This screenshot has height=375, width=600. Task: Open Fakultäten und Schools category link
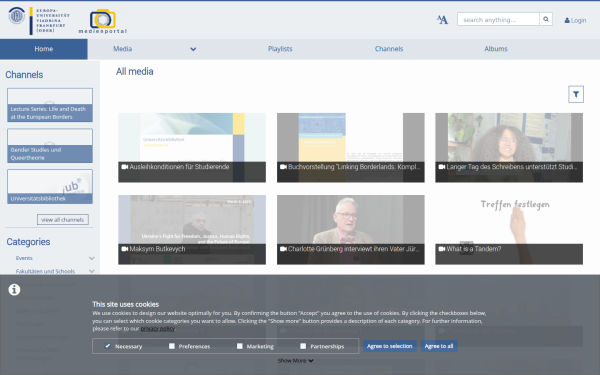45,271
